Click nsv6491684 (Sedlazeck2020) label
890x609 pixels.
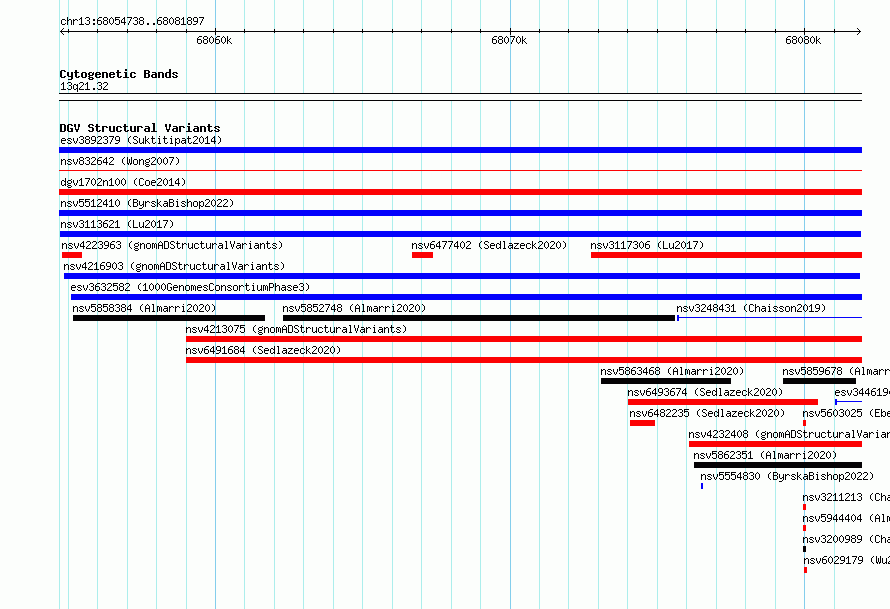(263, 350)
